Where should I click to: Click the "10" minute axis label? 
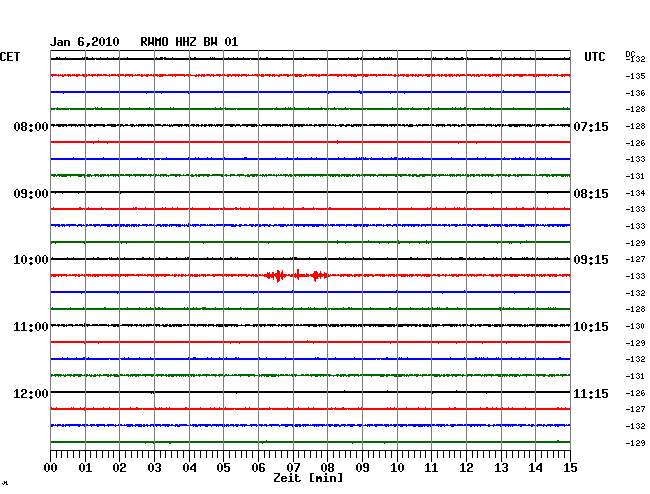[397, 468]
